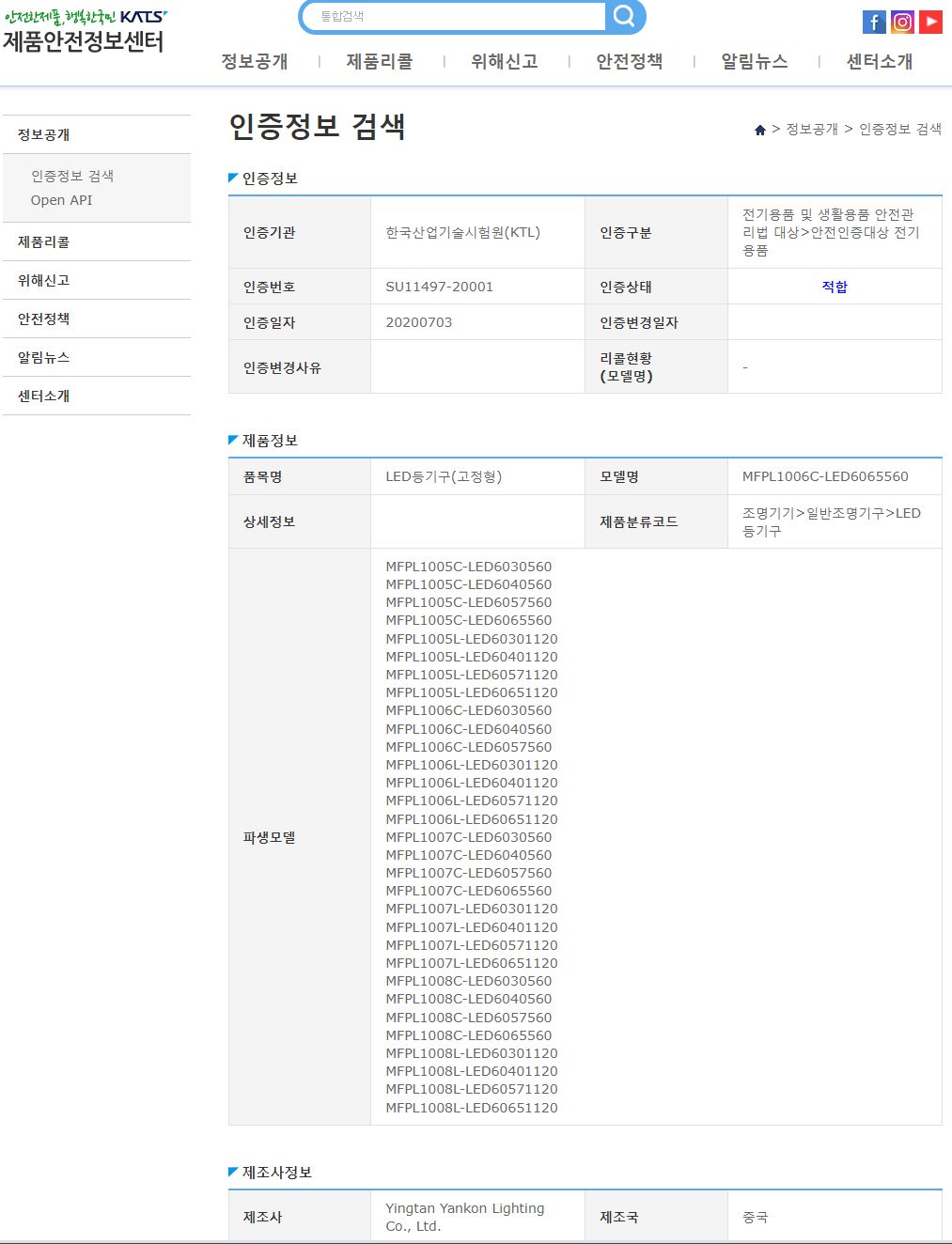
Task: Open the Facebook icon link
Action: pyautogui.click(x=874, y=22)
